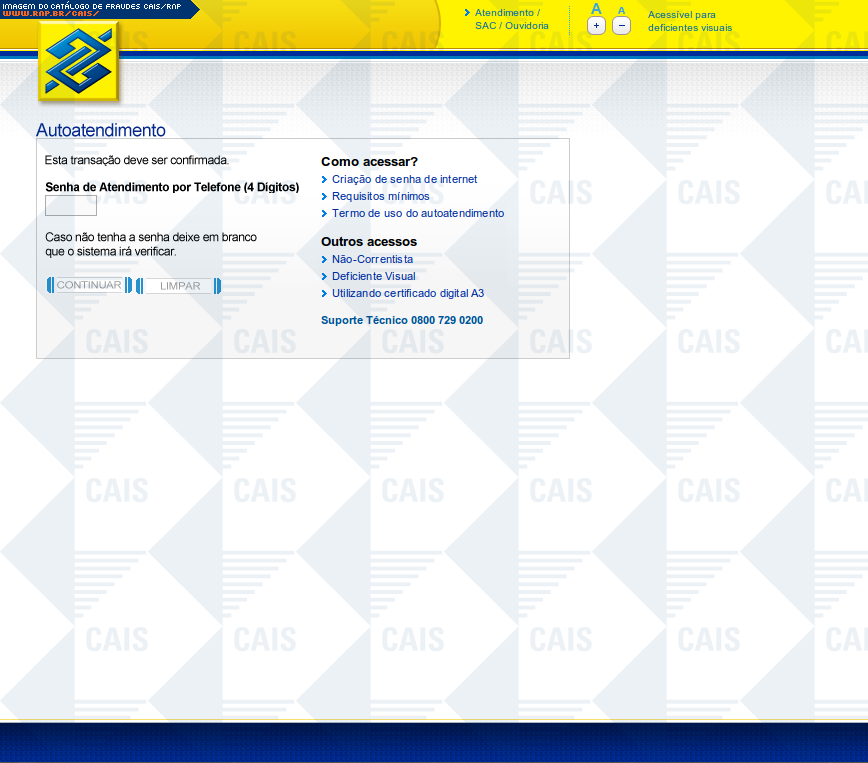868x763 pixels.
Task: Open Atendimento / SAC / Ouvidoria link
Action: coord(511,19)
